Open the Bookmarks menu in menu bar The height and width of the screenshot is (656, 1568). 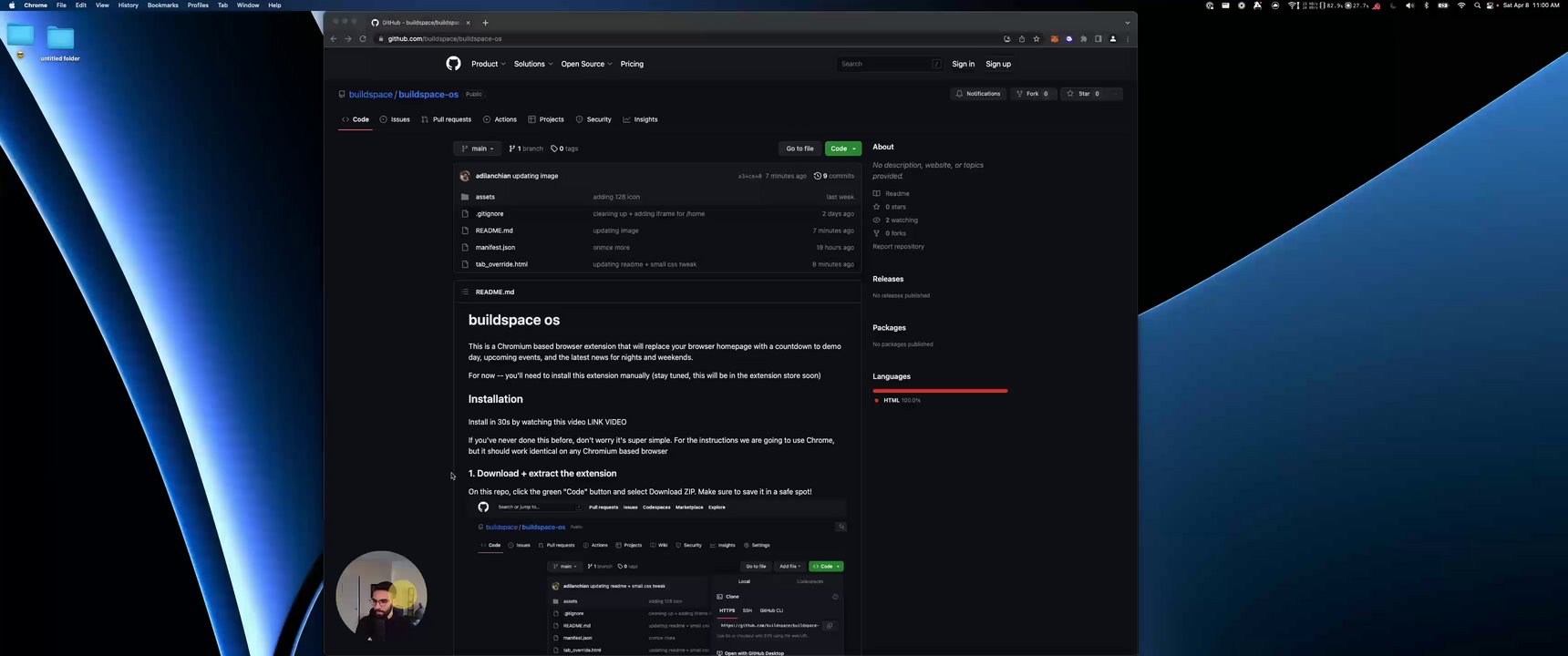click(163, 5)
